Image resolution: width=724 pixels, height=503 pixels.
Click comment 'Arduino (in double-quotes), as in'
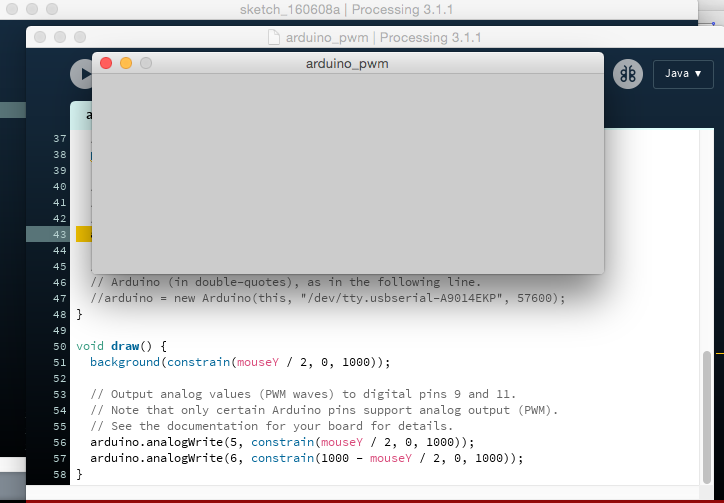(286, 282)
